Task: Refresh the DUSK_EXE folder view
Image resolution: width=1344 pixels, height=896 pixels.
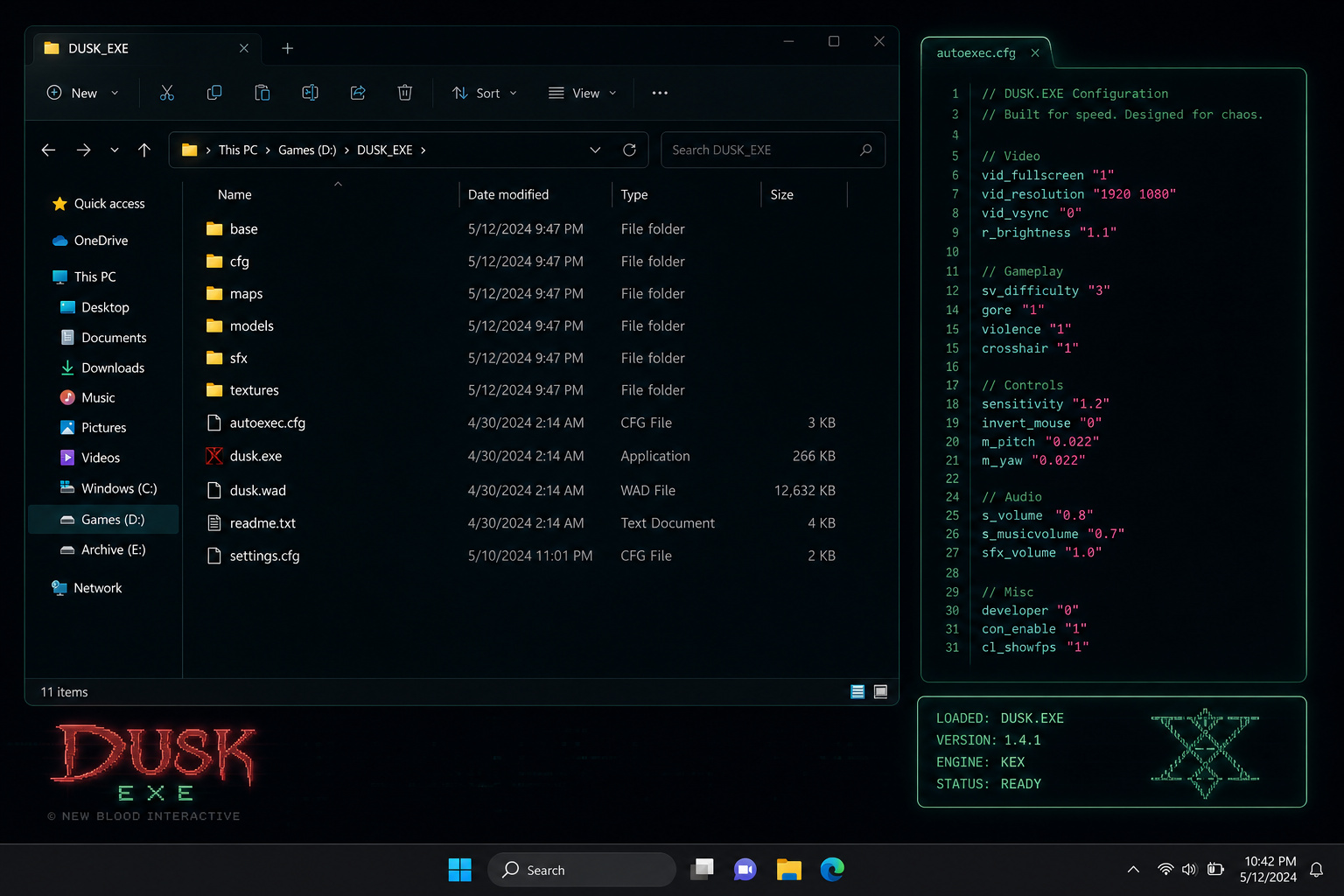Action: click(629, 150)
